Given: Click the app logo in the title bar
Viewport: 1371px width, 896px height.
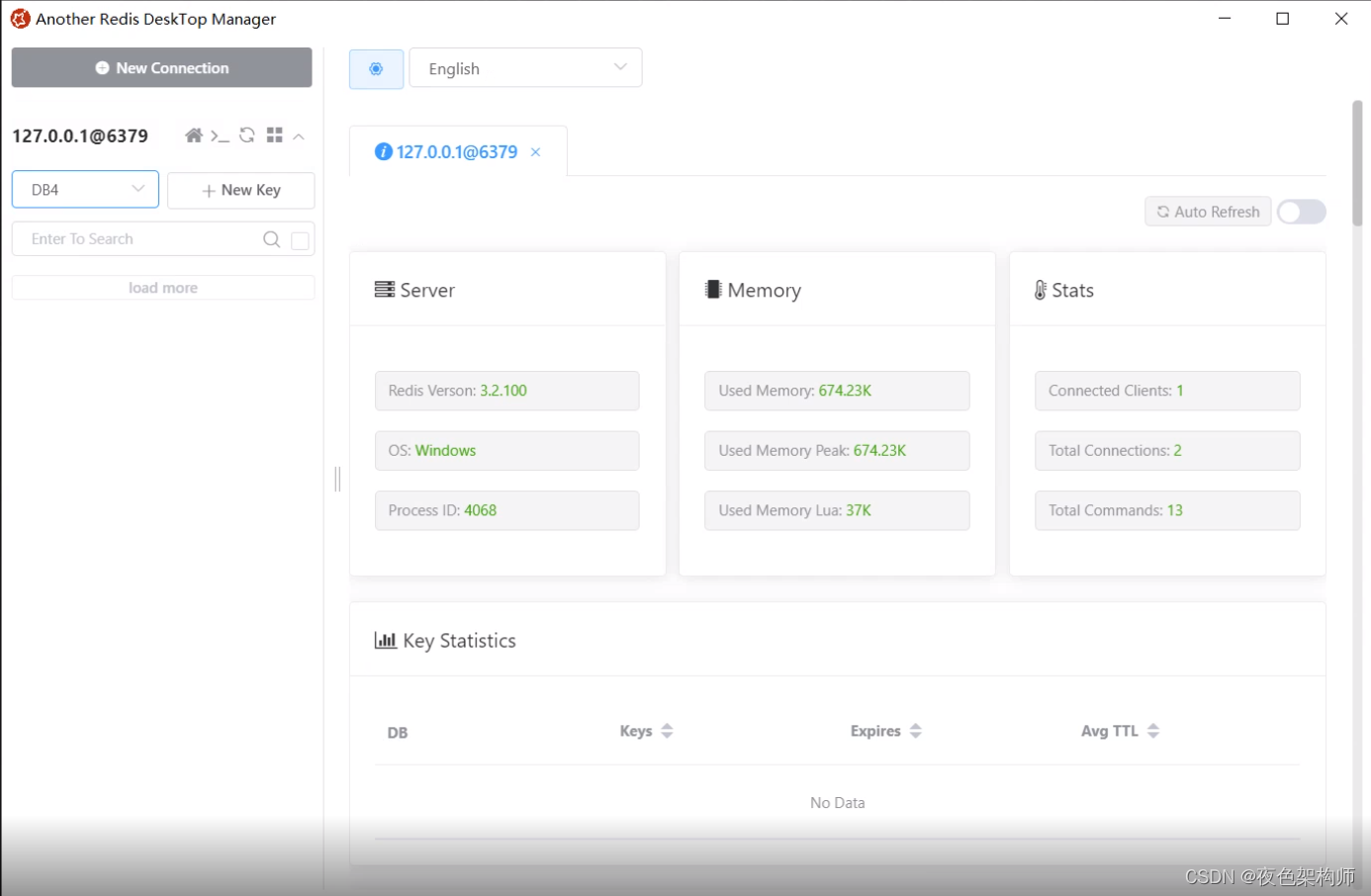Looking at the screenshot, I should click(20, 19).
